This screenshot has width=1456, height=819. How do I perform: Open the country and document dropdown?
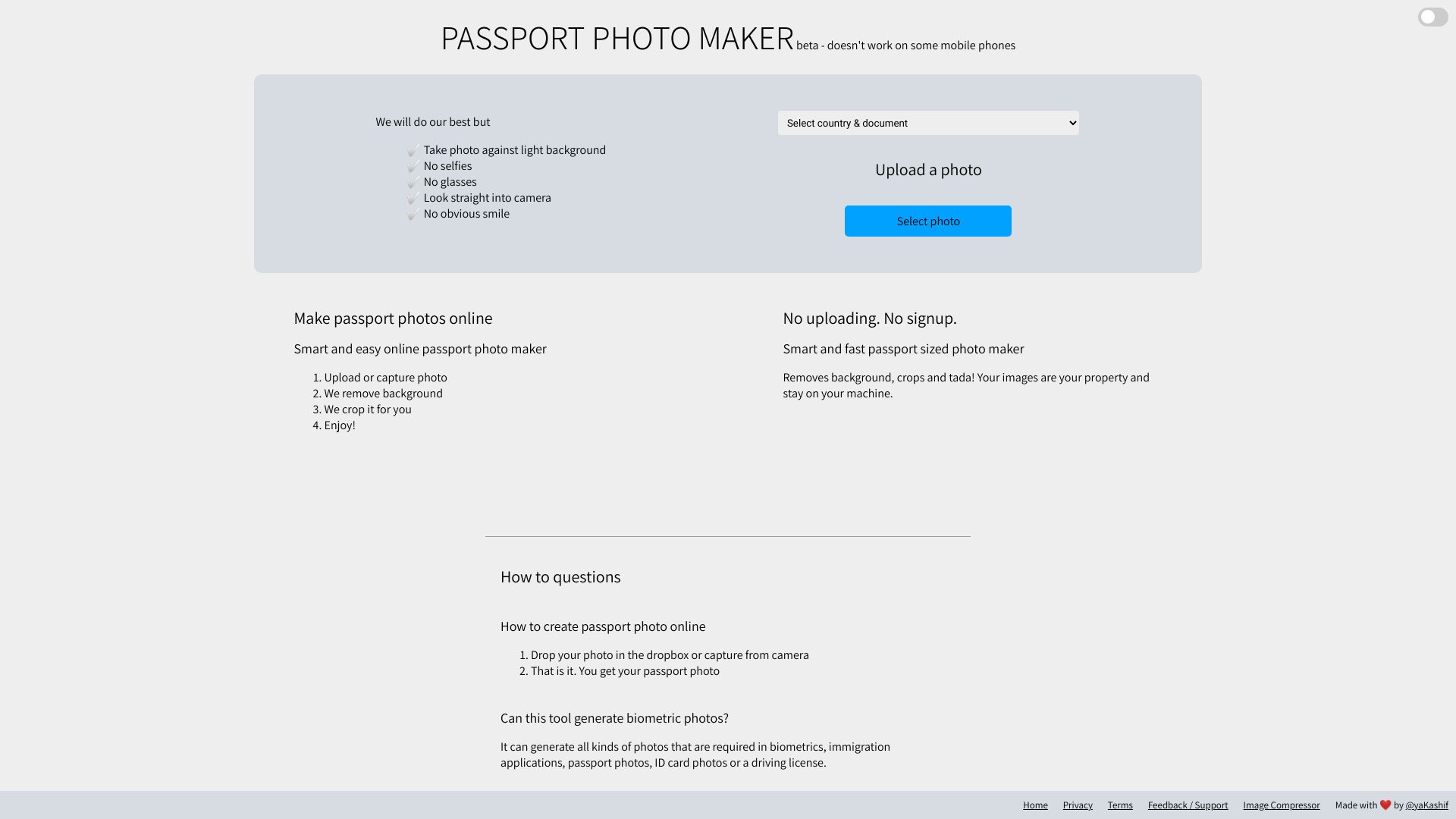(x=928, y=122)
